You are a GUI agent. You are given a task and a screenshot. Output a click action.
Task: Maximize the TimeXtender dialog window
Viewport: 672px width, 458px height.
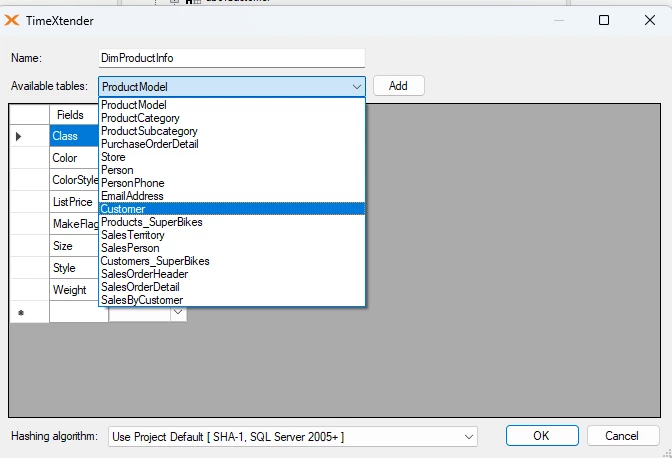(x=604, y=20)
